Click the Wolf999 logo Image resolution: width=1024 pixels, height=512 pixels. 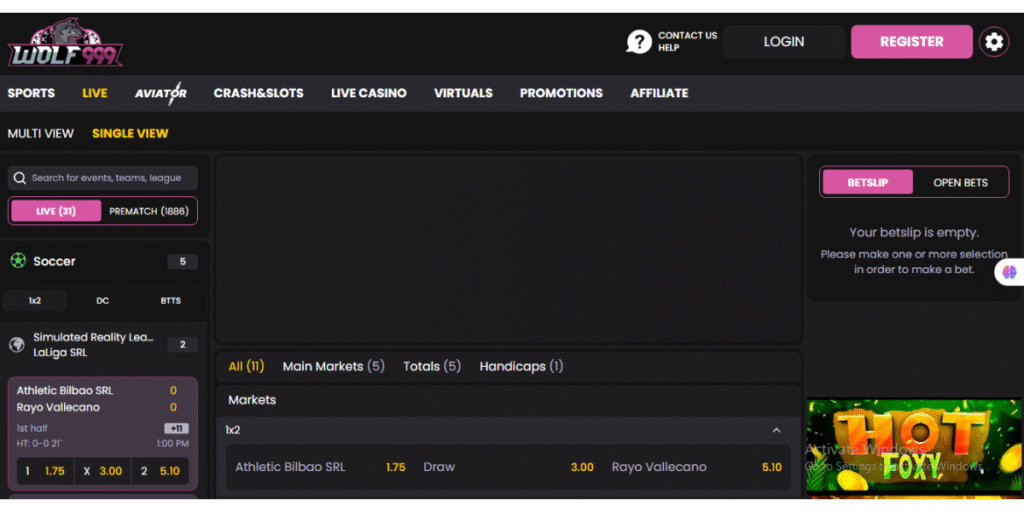(x=65, y=42)
